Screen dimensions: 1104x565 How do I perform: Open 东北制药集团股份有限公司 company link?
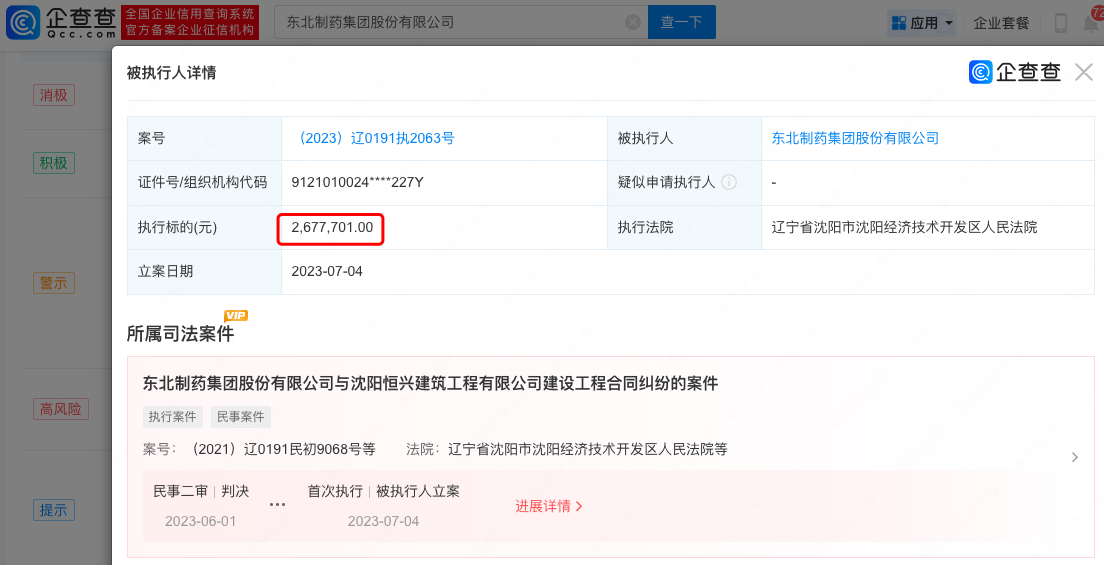point(855,138)
